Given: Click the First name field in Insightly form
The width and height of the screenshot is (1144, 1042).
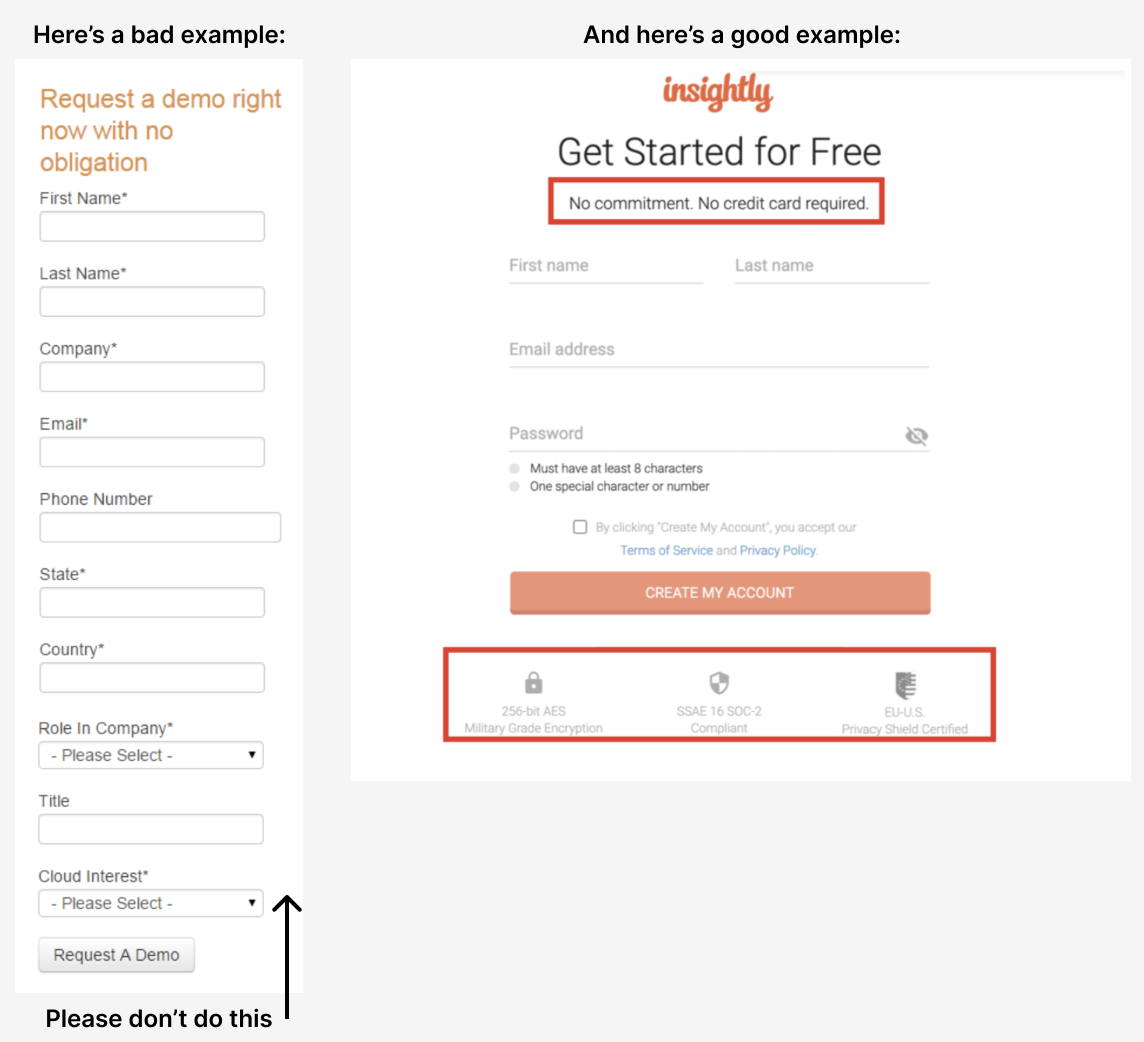Looking at the screenshot, I should click(605, 266).
